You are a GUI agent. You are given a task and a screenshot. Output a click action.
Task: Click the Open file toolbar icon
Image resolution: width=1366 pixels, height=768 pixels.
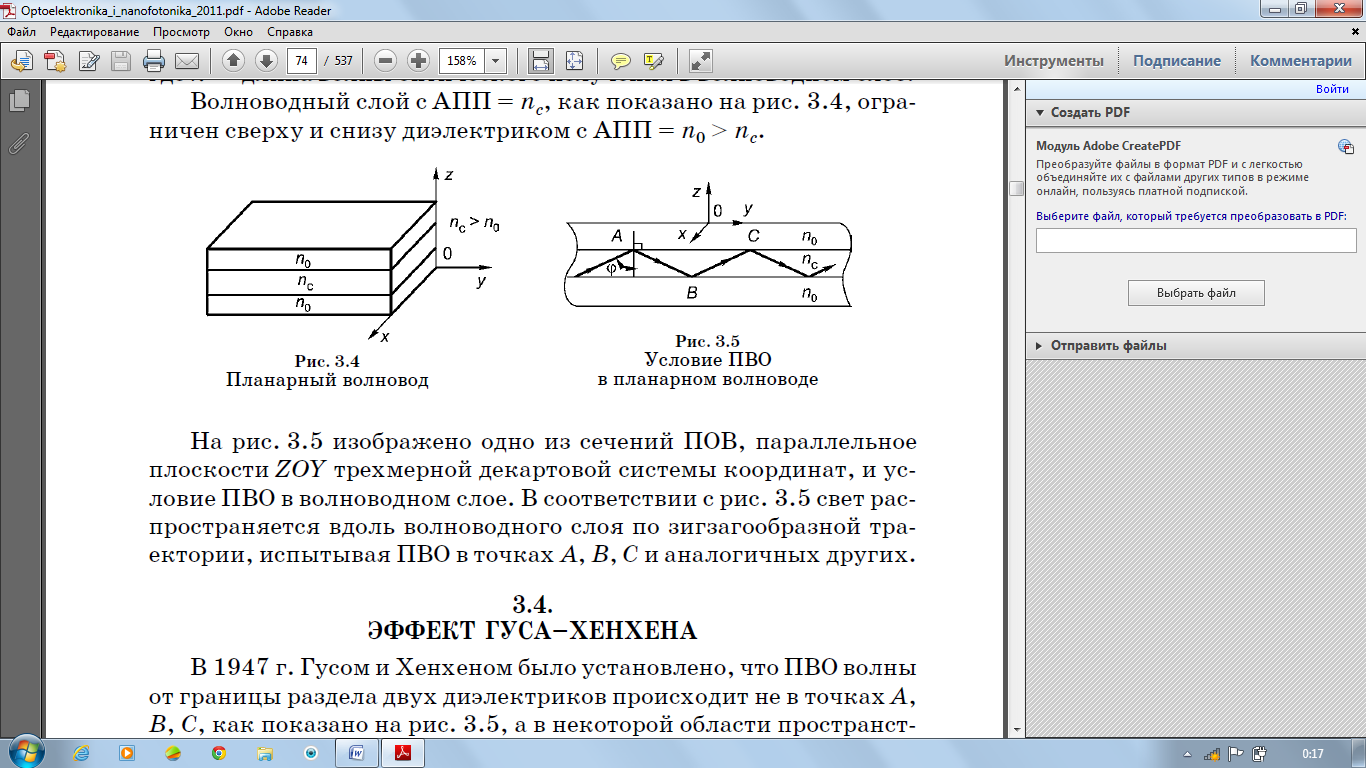(x=21, y=60)
